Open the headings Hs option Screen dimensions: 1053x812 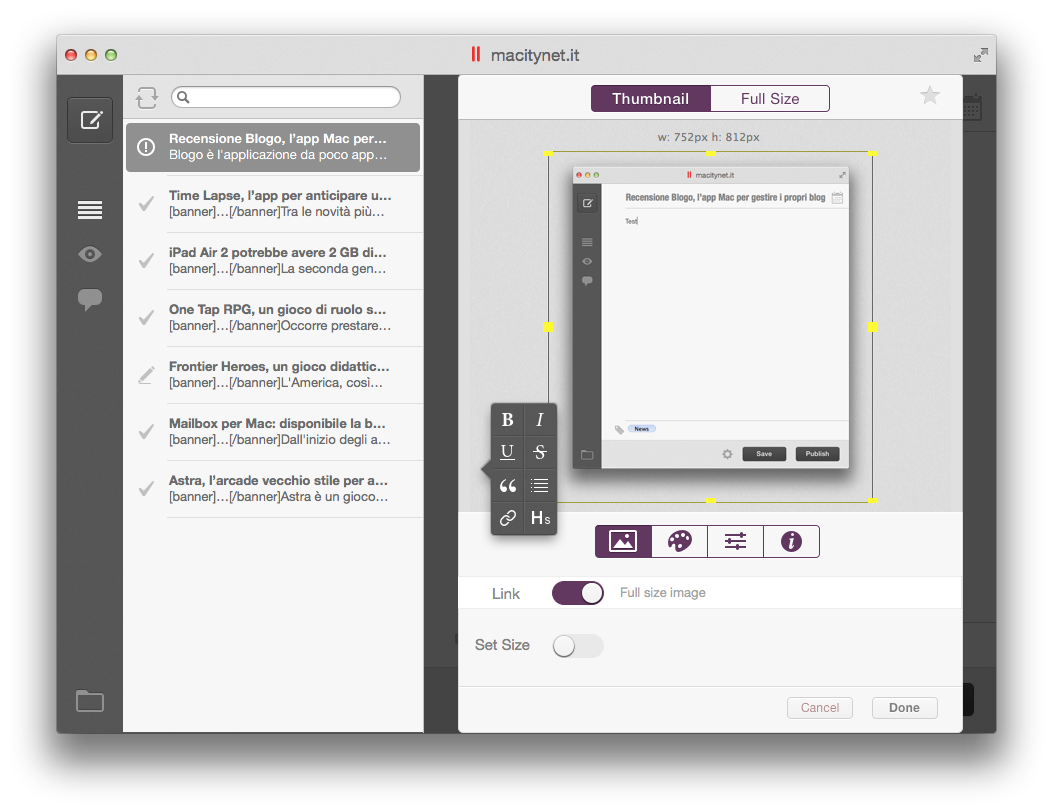point(540,518)
